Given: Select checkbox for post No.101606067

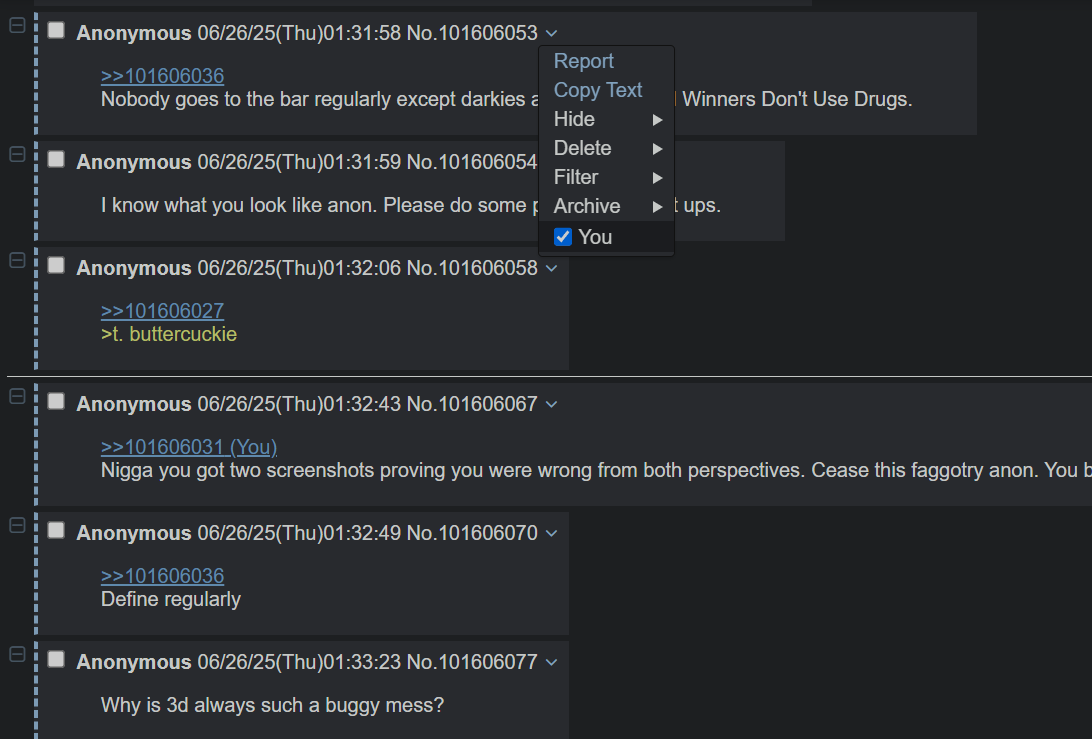Looking at the screenshot, I should [x=57, y=402].
